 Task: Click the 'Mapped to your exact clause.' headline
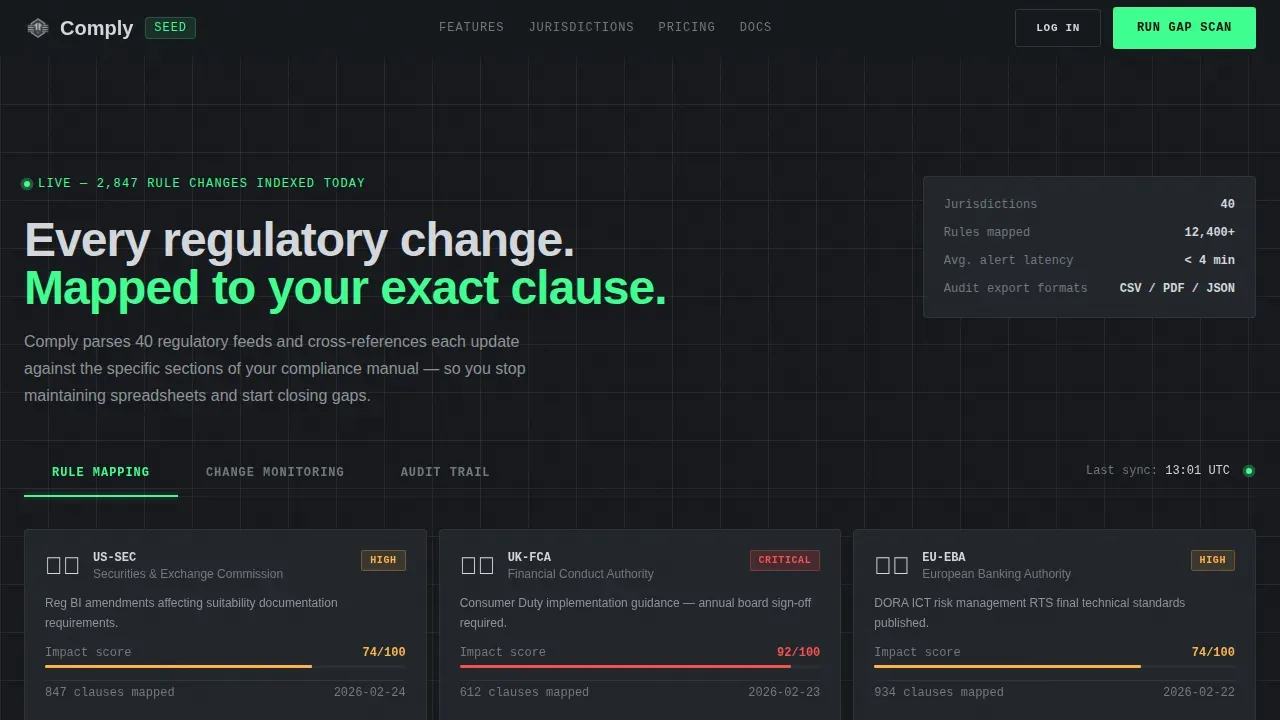[x=345, y=288]
